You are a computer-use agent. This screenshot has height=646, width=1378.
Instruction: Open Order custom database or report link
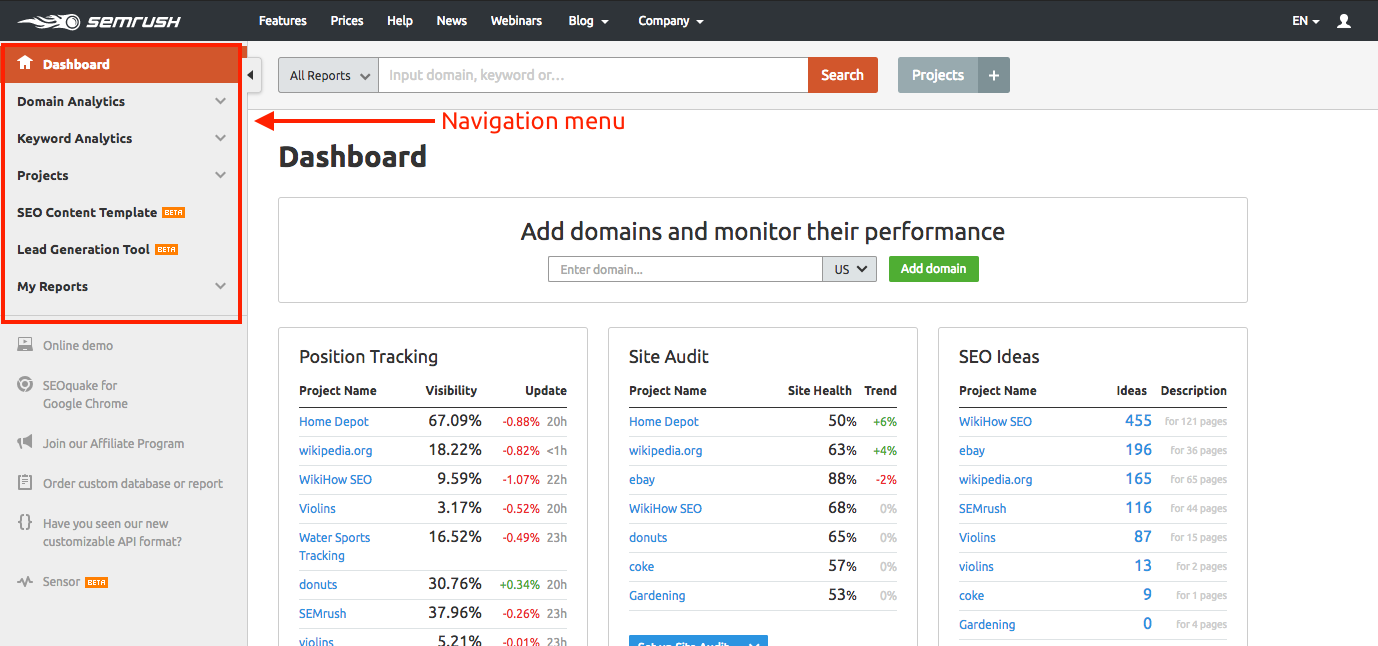(x=133, y=483)
